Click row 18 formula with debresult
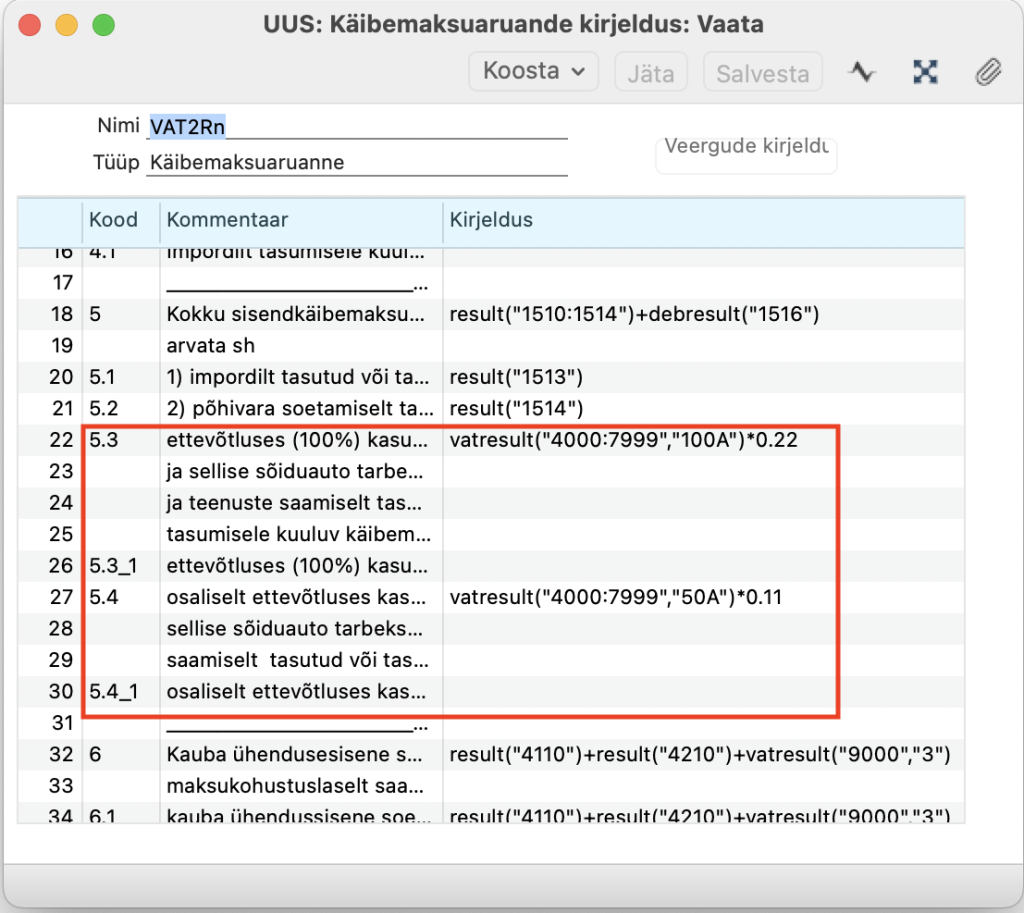 [635, 315]
